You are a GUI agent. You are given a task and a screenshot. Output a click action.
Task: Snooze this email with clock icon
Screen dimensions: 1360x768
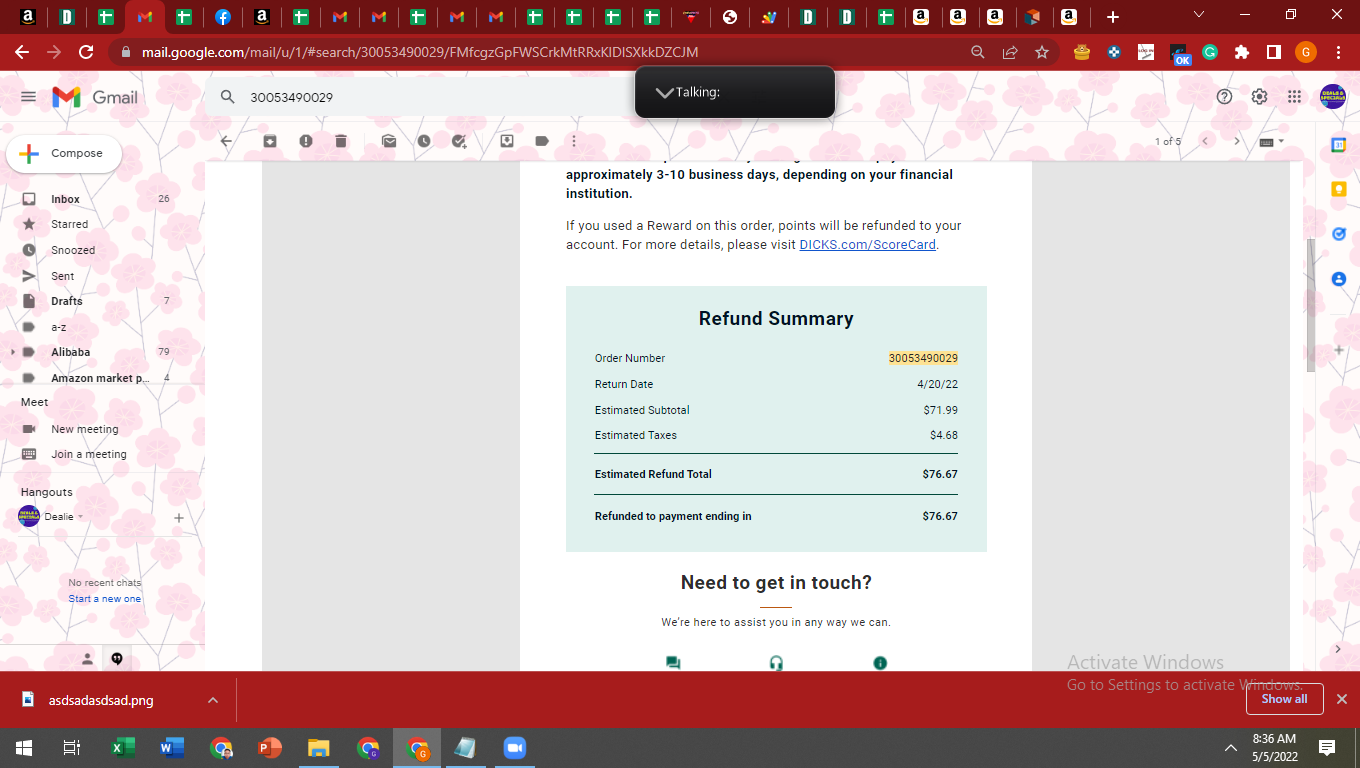pyautogui.click(x=424, y=141)
